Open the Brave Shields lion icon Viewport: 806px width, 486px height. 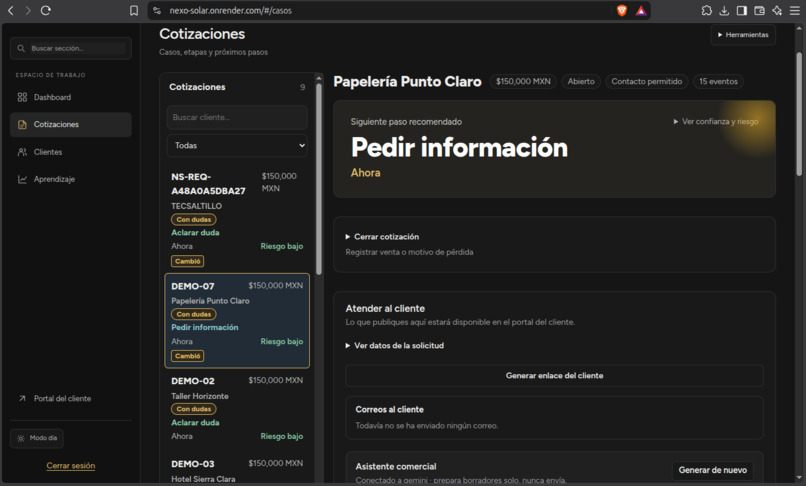coord(621,10)
